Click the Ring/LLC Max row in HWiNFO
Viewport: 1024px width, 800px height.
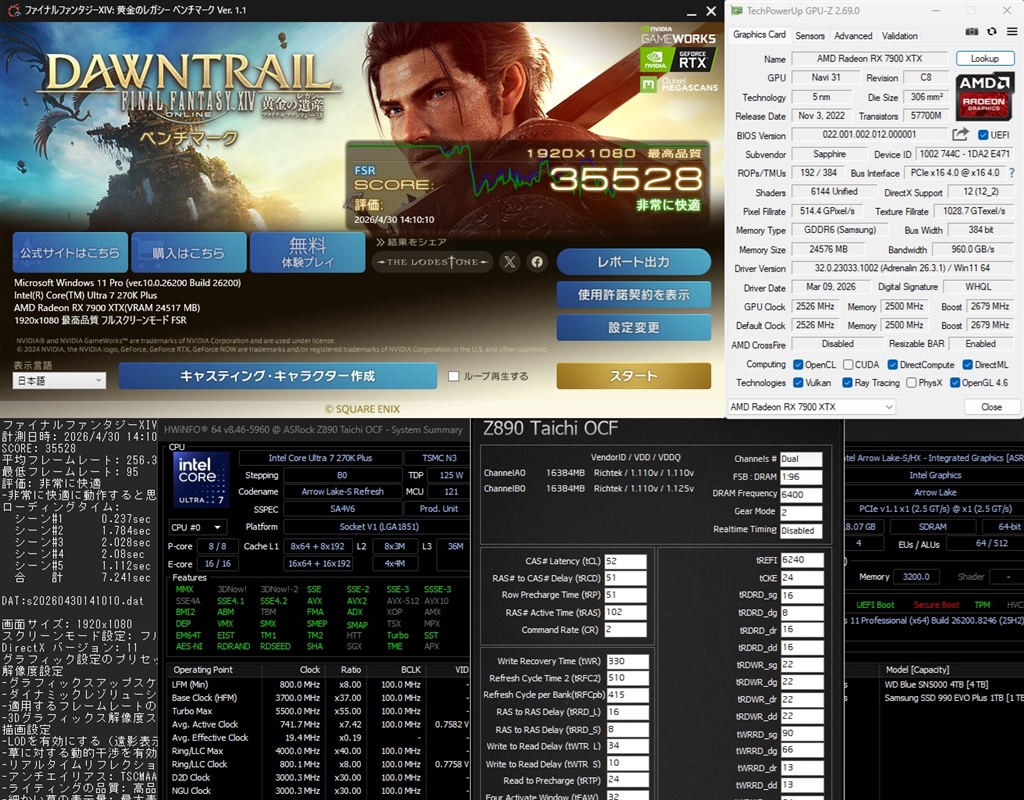tap(319, 751)
